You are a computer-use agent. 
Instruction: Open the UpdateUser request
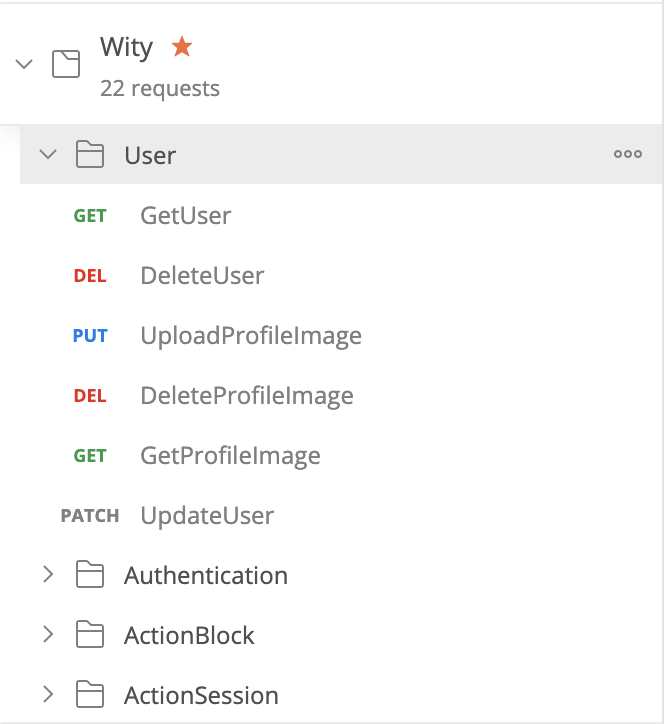(207, 516)
